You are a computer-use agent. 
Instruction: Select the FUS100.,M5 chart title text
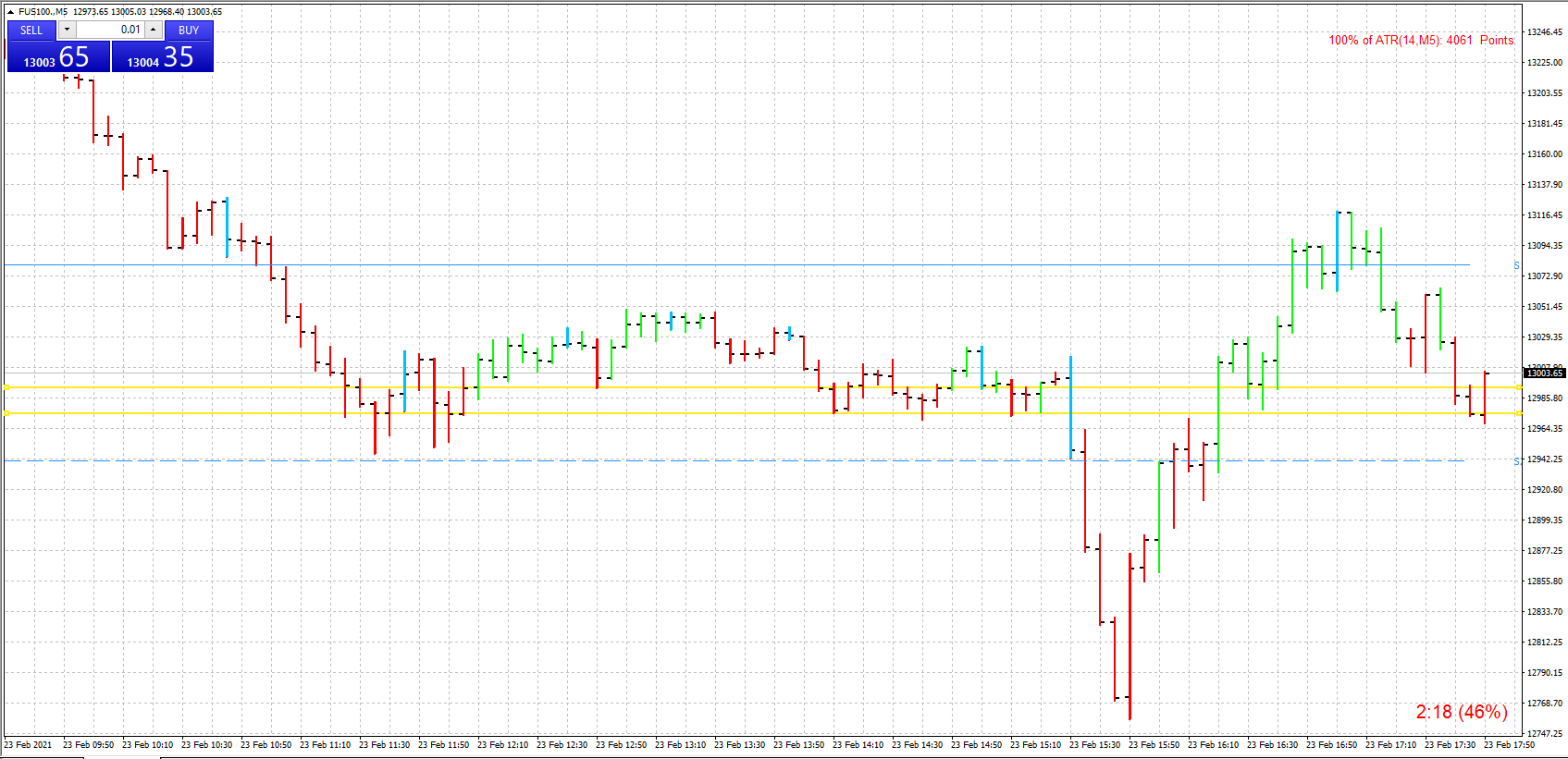[43, 12]
